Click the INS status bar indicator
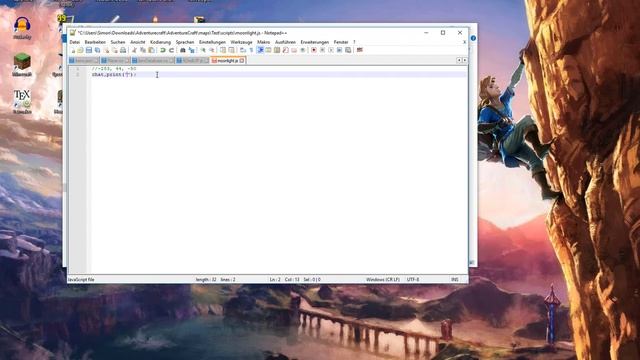640x360 pixels. (454, 280)
